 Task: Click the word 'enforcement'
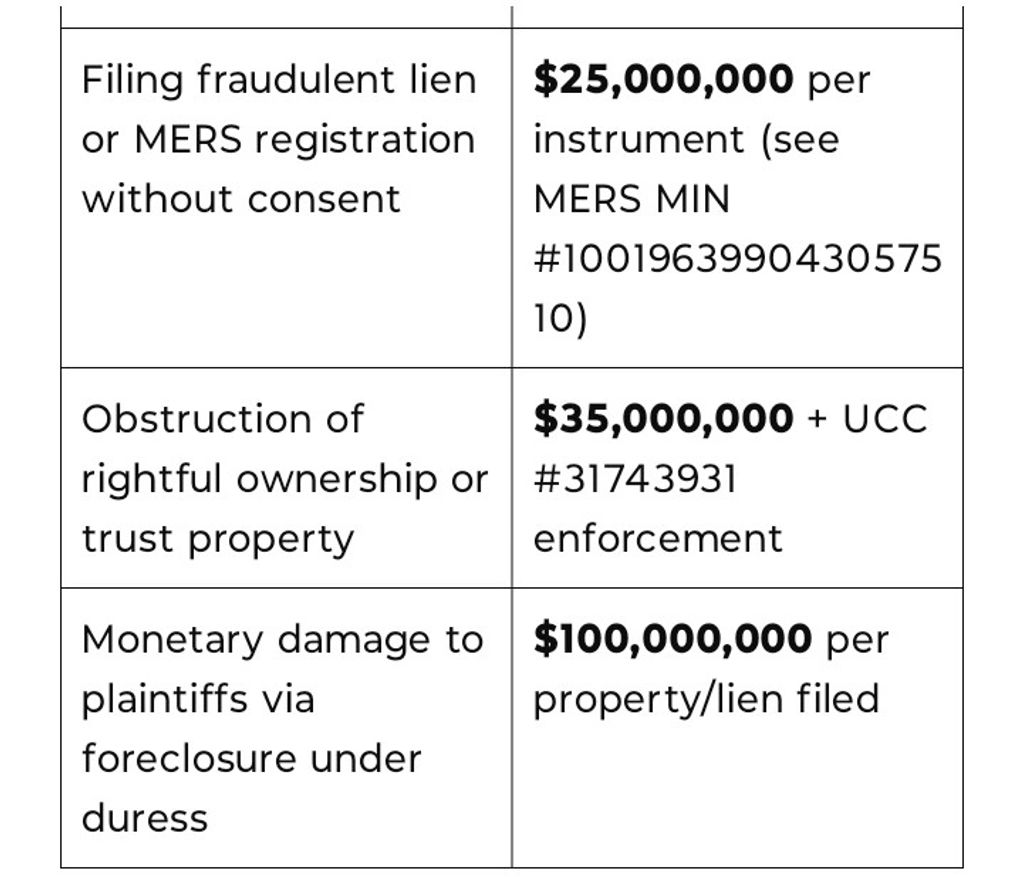click(x=658, y=539)
